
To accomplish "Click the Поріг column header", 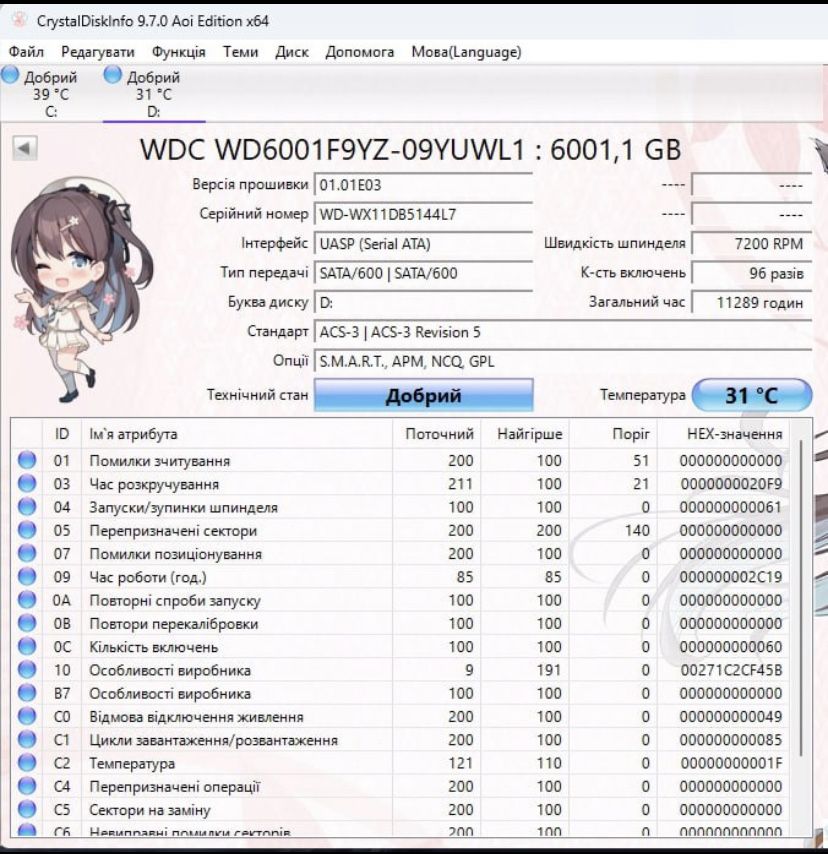I will [x=613, y=434].
